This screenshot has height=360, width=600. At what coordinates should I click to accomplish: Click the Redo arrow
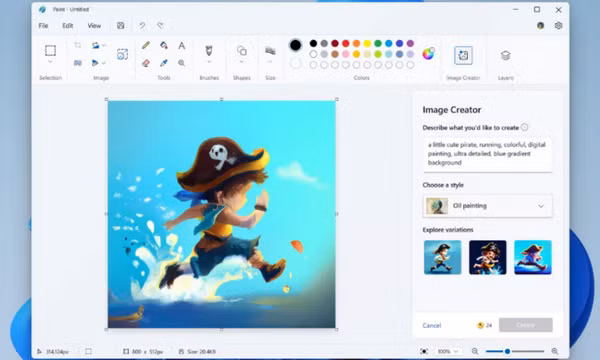[160, 26]
